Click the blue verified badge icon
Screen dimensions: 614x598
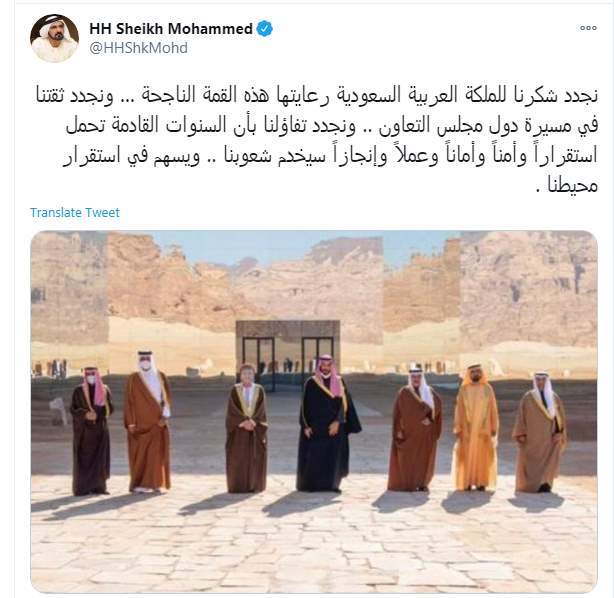(x=265, y=29)
